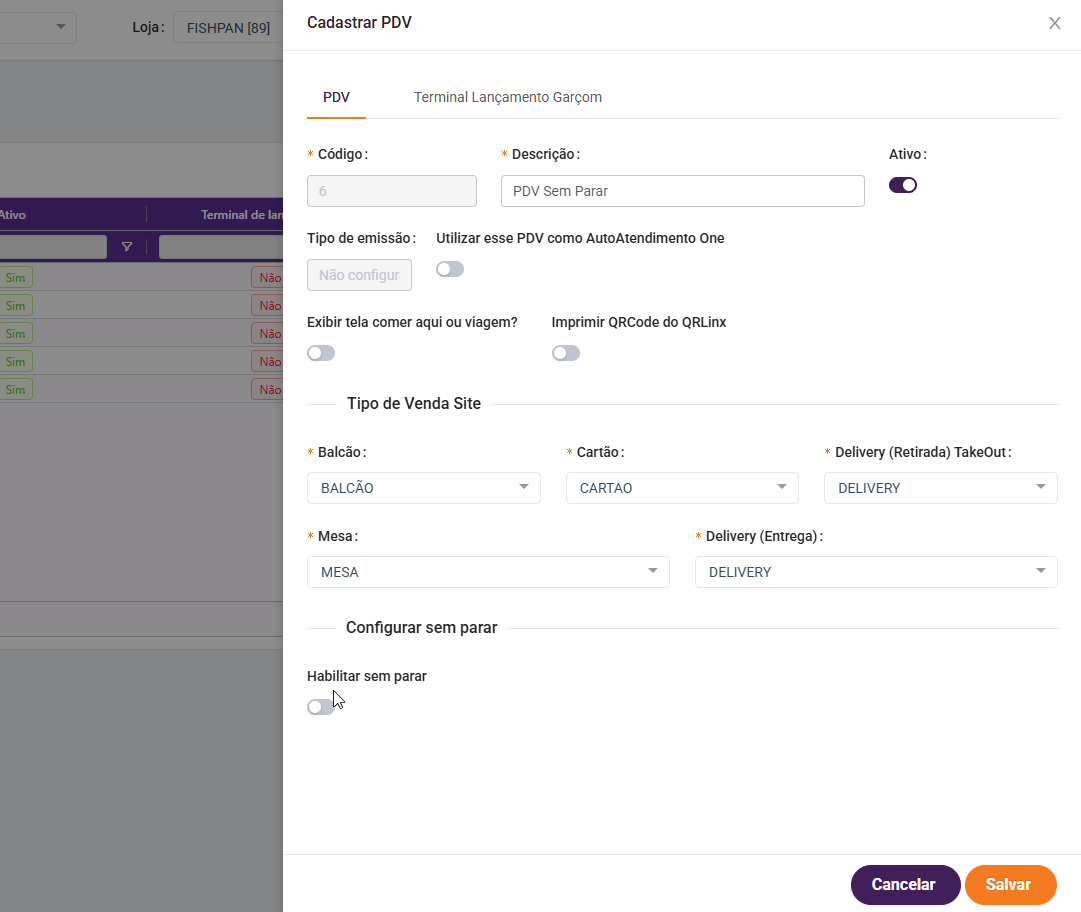This screenshot has width=1081, height=912.
Task: Open the Balcão dropdown
Action: (424, 488)
